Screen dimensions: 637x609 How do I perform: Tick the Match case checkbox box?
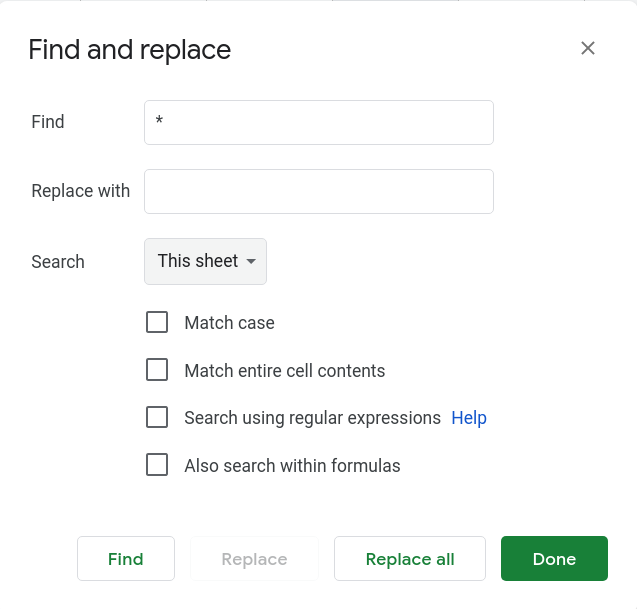(x=157, y=322)
